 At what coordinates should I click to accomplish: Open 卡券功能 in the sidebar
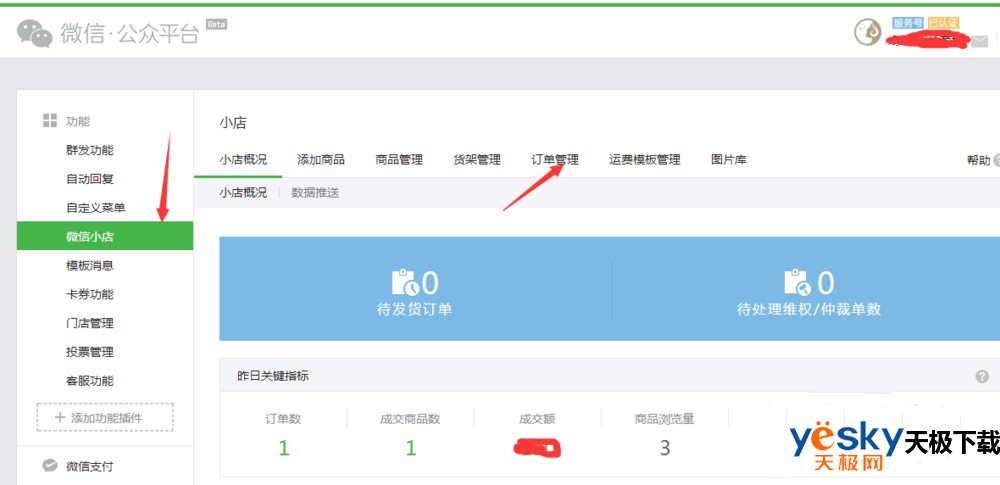pos(90,294)
